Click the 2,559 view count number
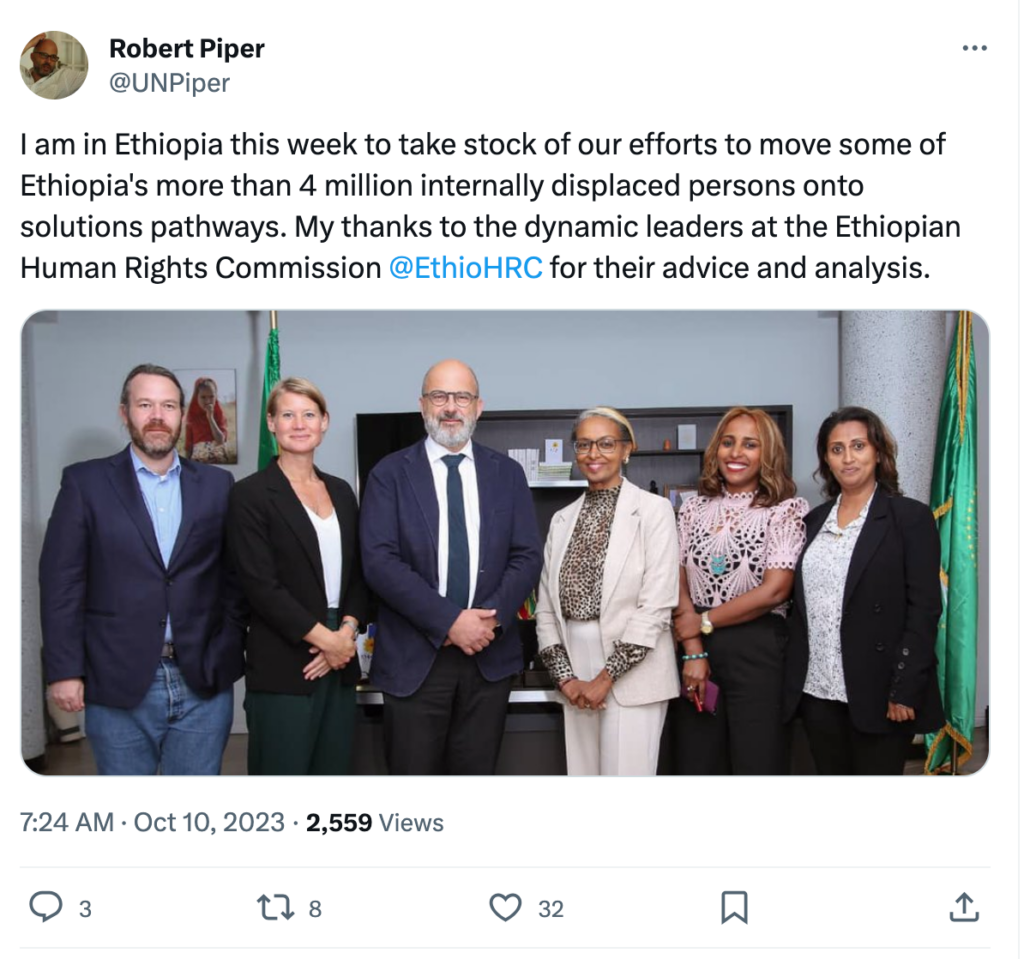The image size is (1024, 959). click(339, 822)
